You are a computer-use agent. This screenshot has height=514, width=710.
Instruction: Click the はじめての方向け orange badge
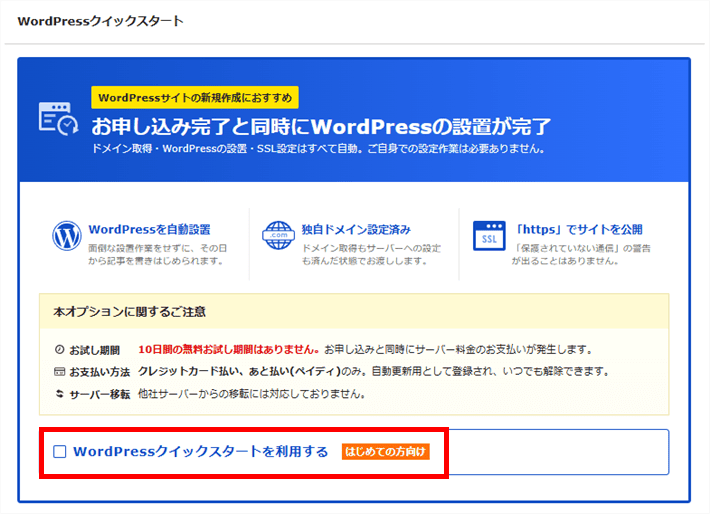tap(385, 452)
